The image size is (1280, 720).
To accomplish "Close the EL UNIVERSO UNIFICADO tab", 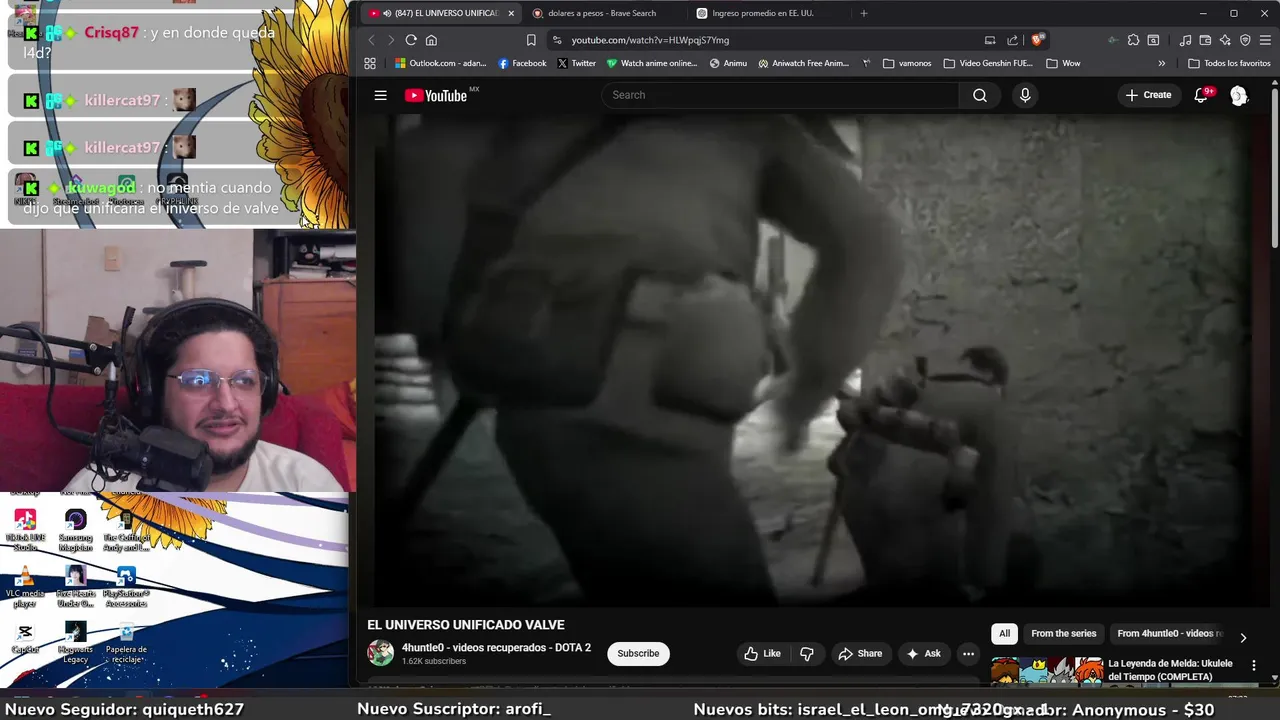I will 510,13.
